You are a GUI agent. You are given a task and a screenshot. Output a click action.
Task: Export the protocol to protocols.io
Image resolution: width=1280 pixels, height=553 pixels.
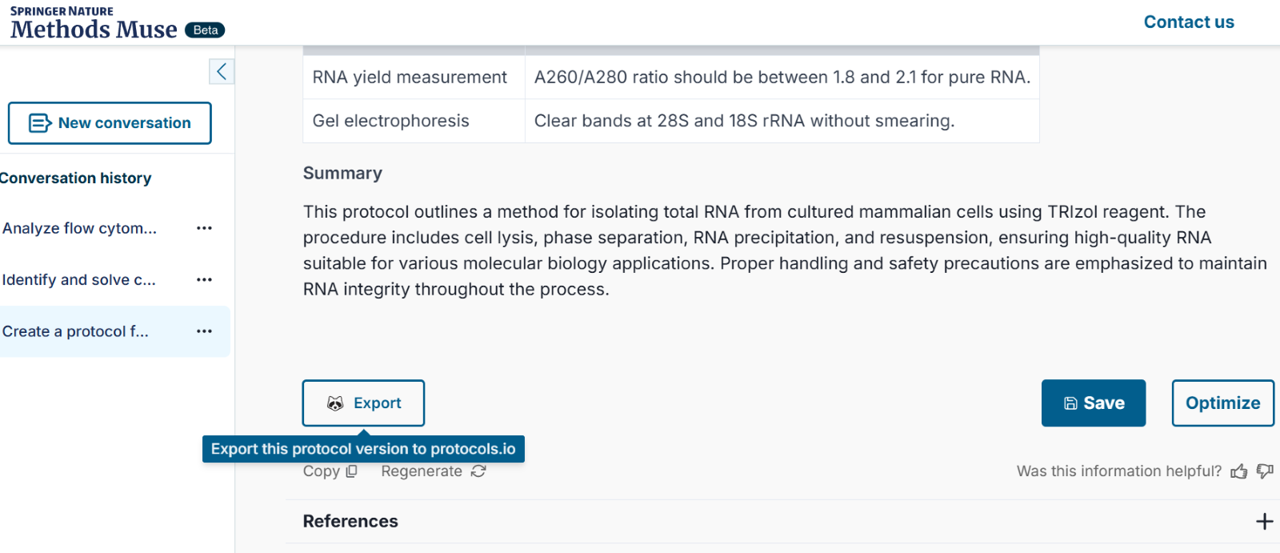tap(364, 403)
